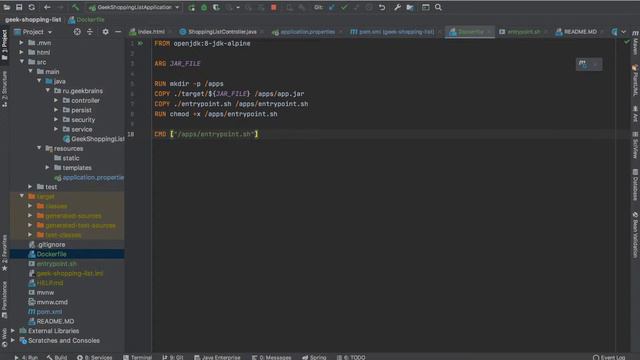Expand the controller package
640x360 pixels.
pyautogui.click(x=56, y=100)
